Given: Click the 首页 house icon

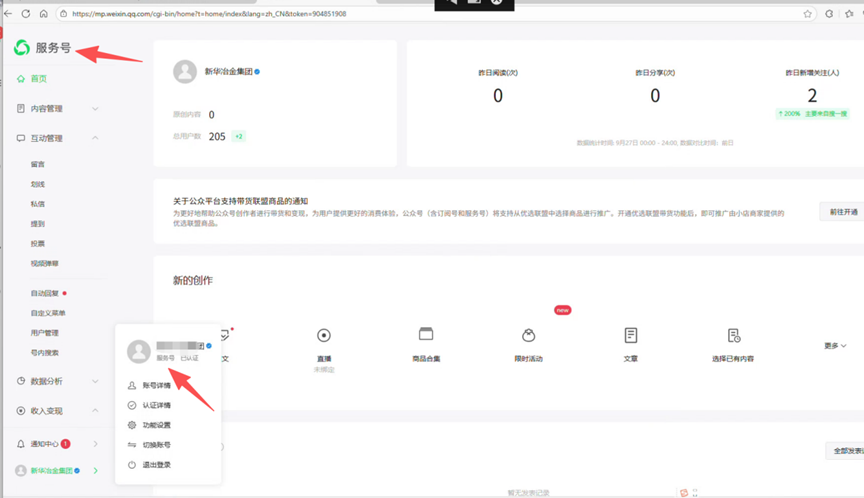Looking at the screenshot, I should 20,79.
